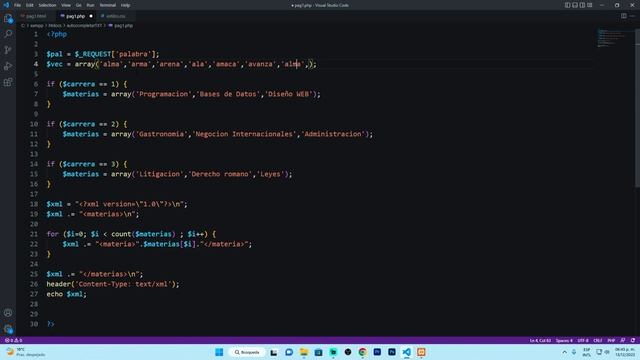Open the Run and Debug view

click(8, 66)
